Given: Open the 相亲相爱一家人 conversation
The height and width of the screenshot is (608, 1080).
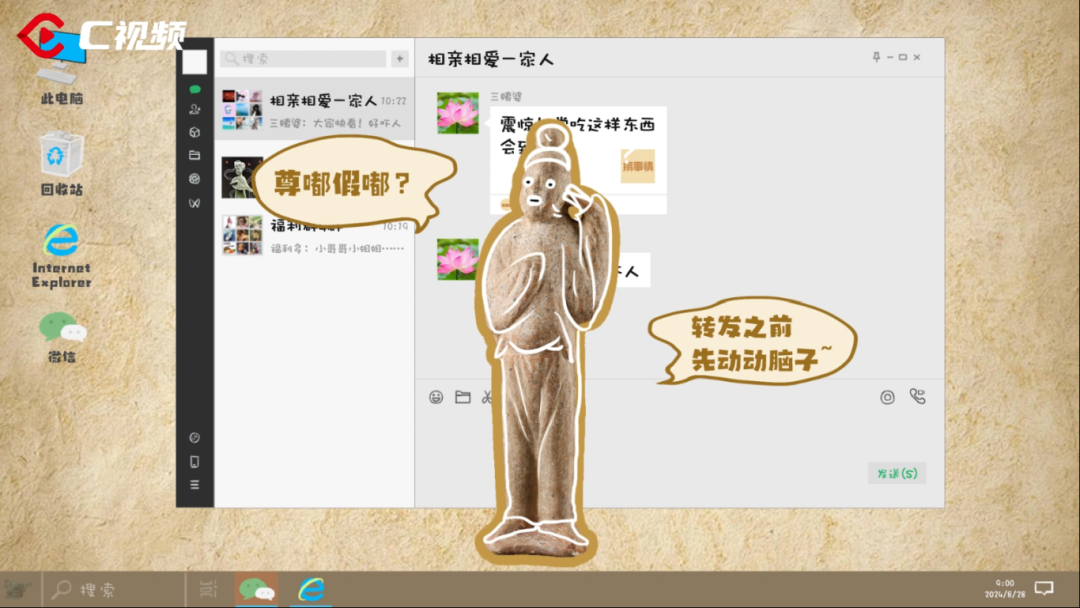Looking at the screenshot, I should click(x=310, y=110).
